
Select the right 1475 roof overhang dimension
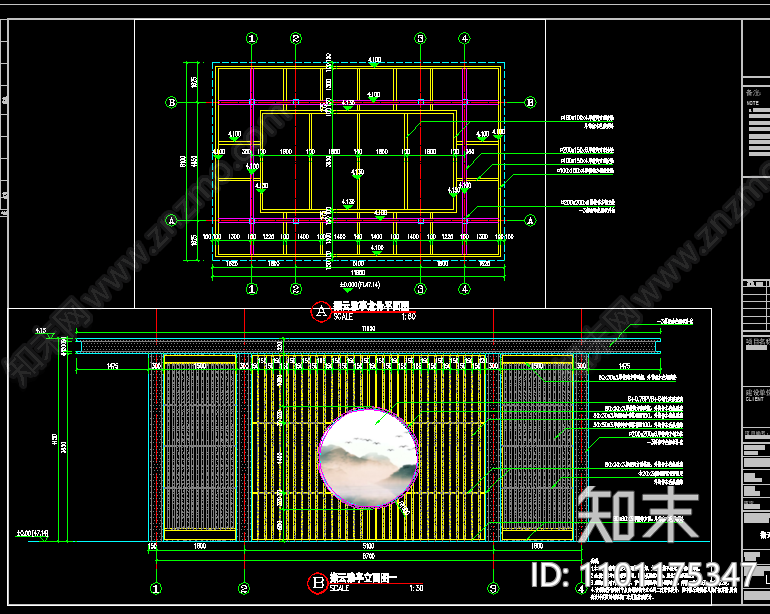click(x=624, y=366)
